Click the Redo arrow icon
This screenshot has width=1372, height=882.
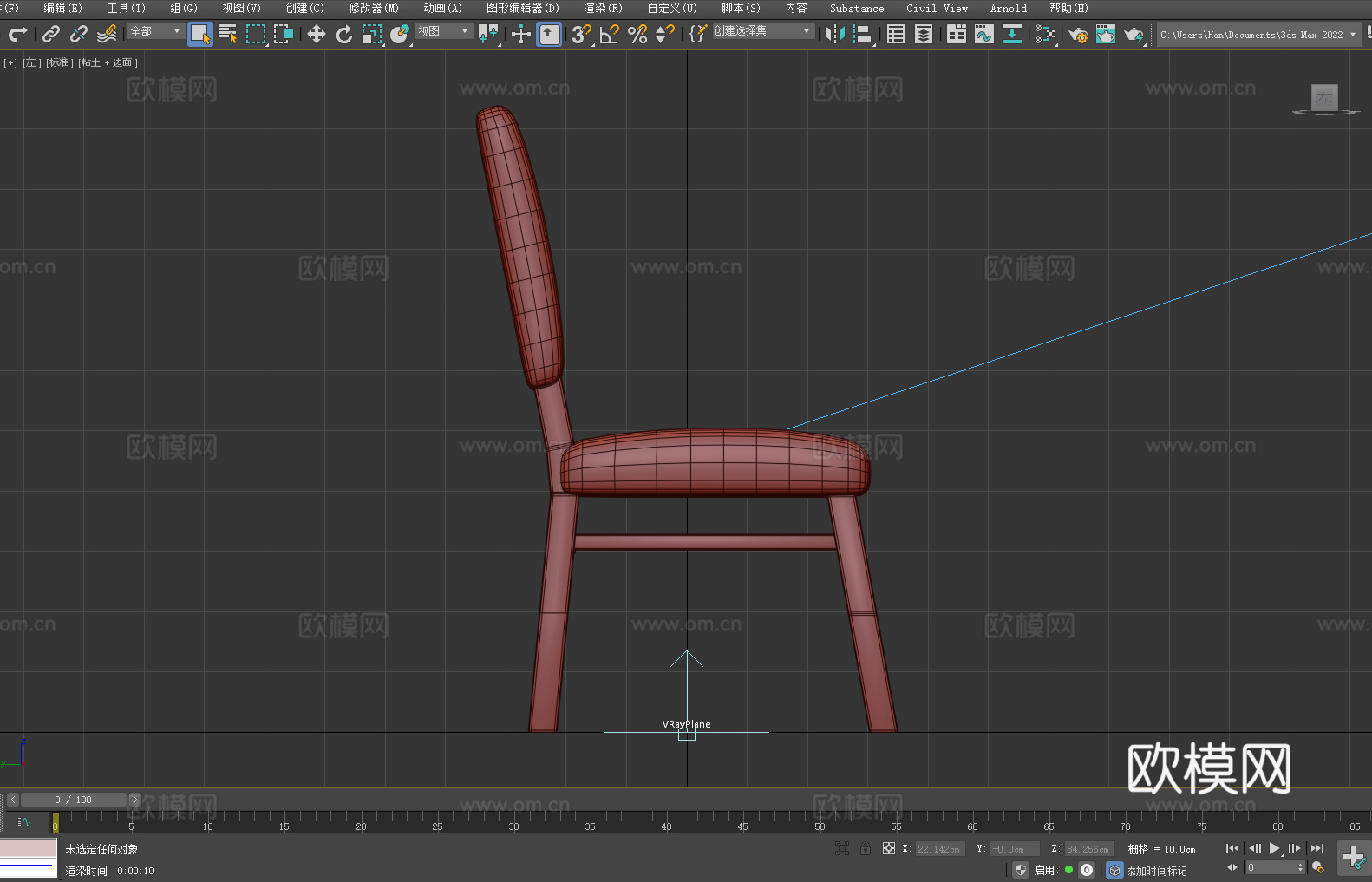click(x=17, y=34)
